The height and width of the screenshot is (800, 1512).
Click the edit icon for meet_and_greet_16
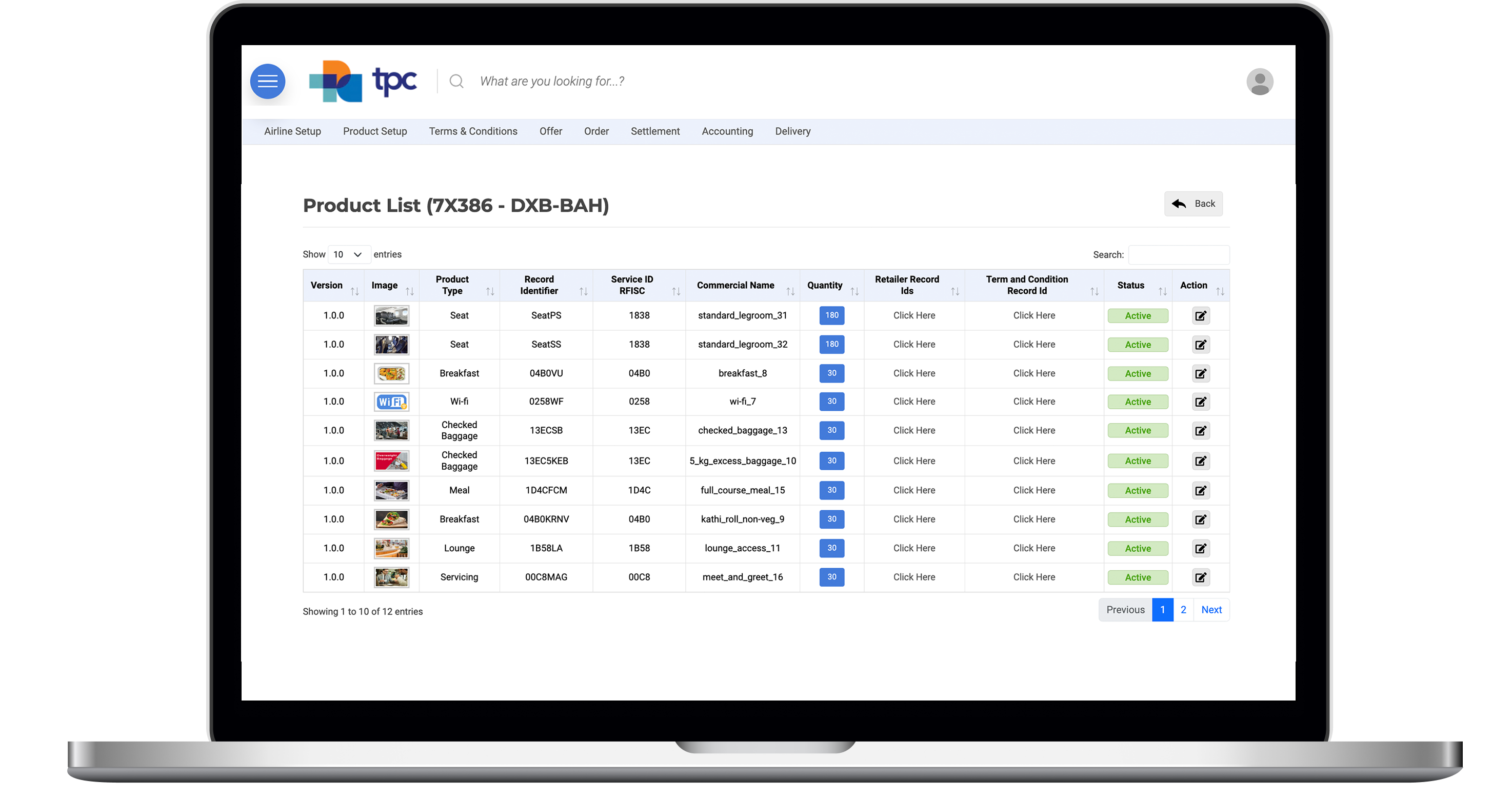click(x=1201, y=577)
